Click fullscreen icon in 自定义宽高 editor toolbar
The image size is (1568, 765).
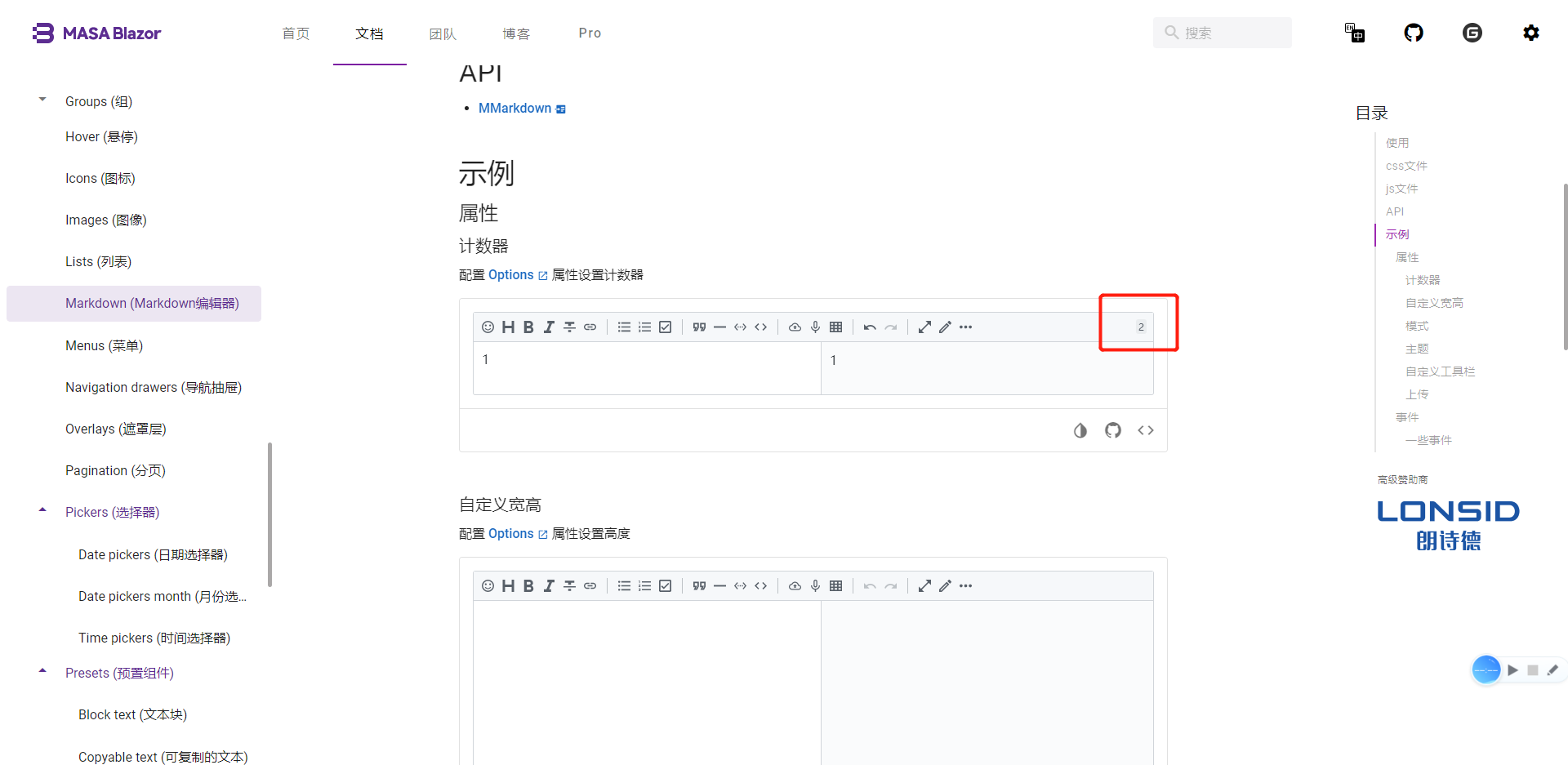(924, 586)
